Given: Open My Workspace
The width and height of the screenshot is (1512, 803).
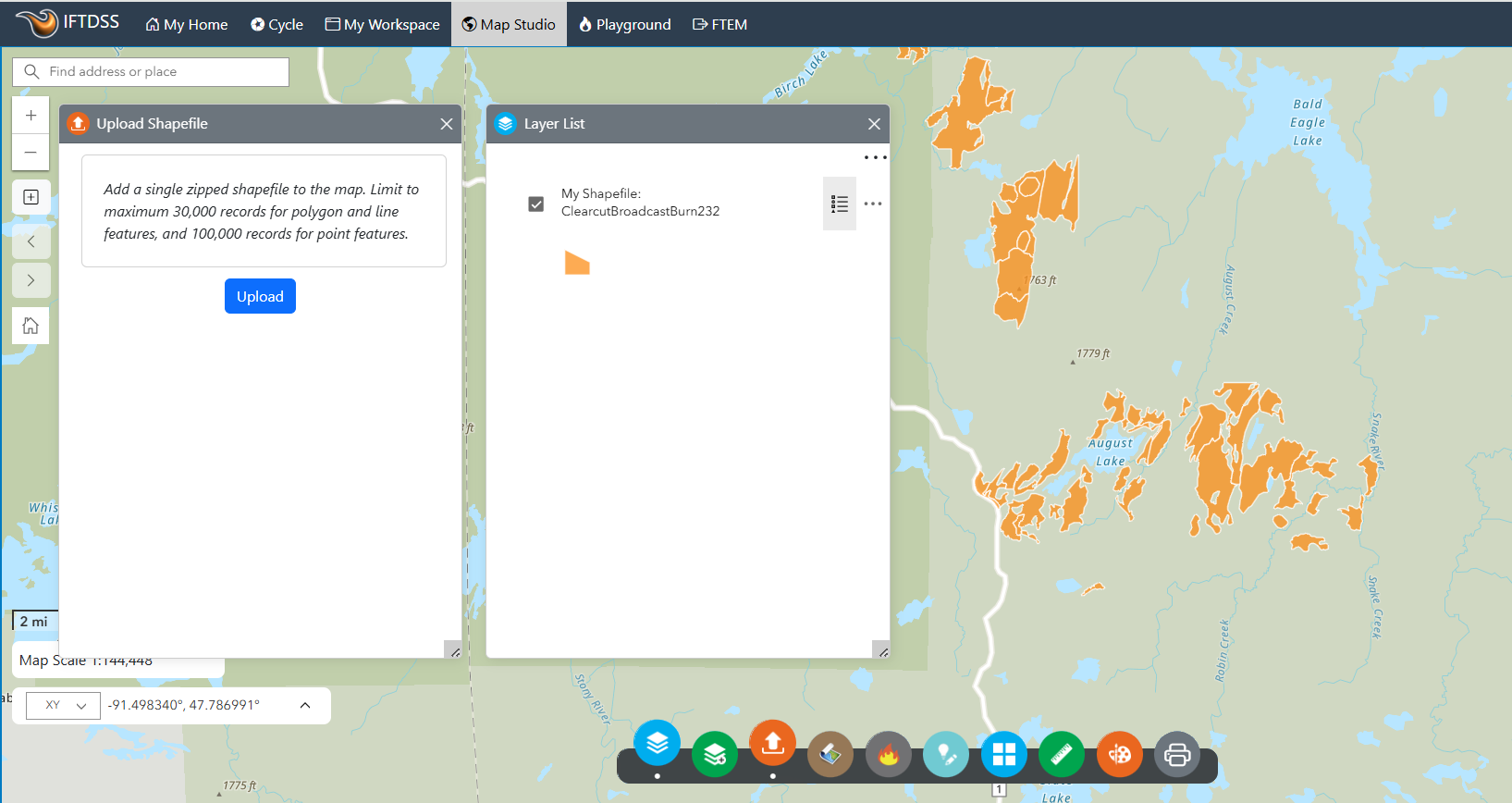Looking at the screenshot, I should coord(382,24).
